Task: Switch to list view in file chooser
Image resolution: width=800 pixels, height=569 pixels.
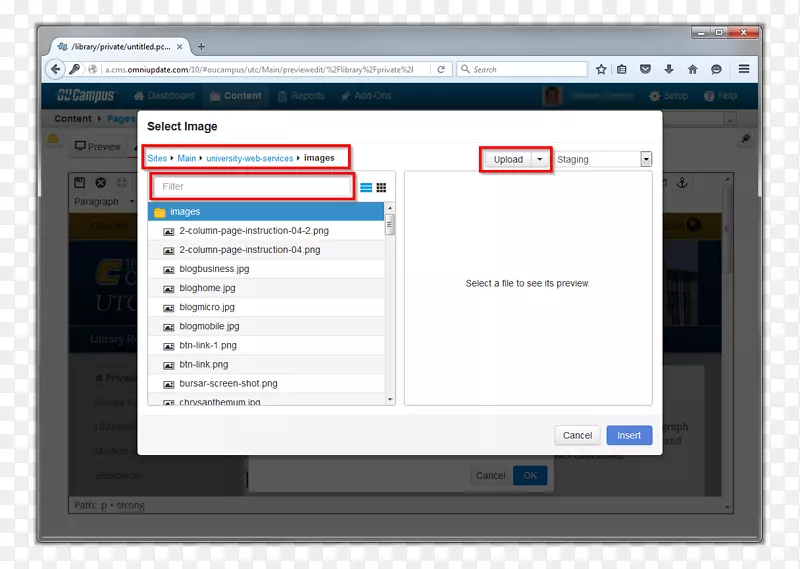Action: click(366, 187)
